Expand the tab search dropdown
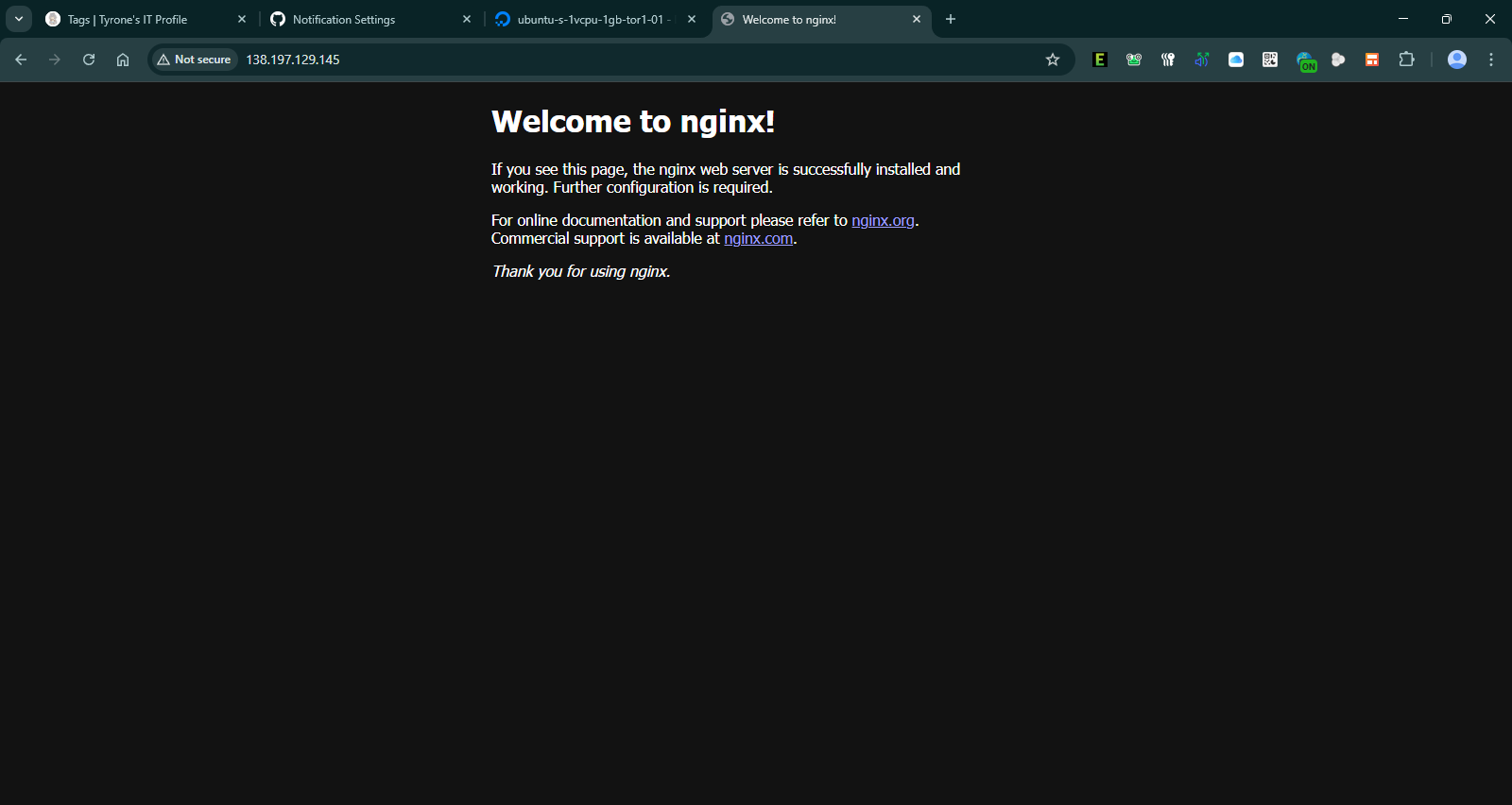This screenshot has width=1512, height=805. coord(19,19)
